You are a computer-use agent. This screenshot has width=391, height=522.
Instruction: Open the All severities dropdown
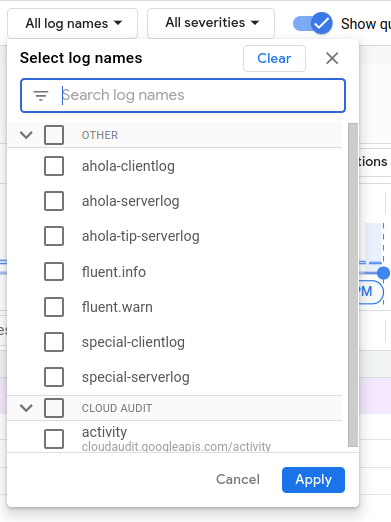click(211, 23)
